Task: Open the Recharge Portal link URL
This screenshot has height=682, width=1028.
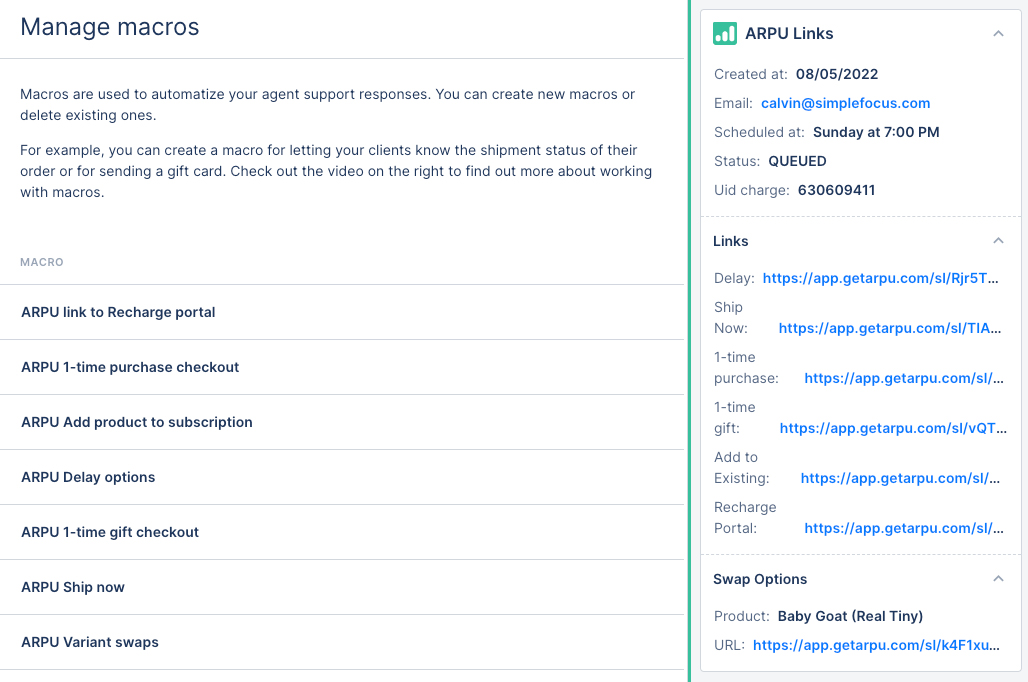Action: tap(903, 528)
